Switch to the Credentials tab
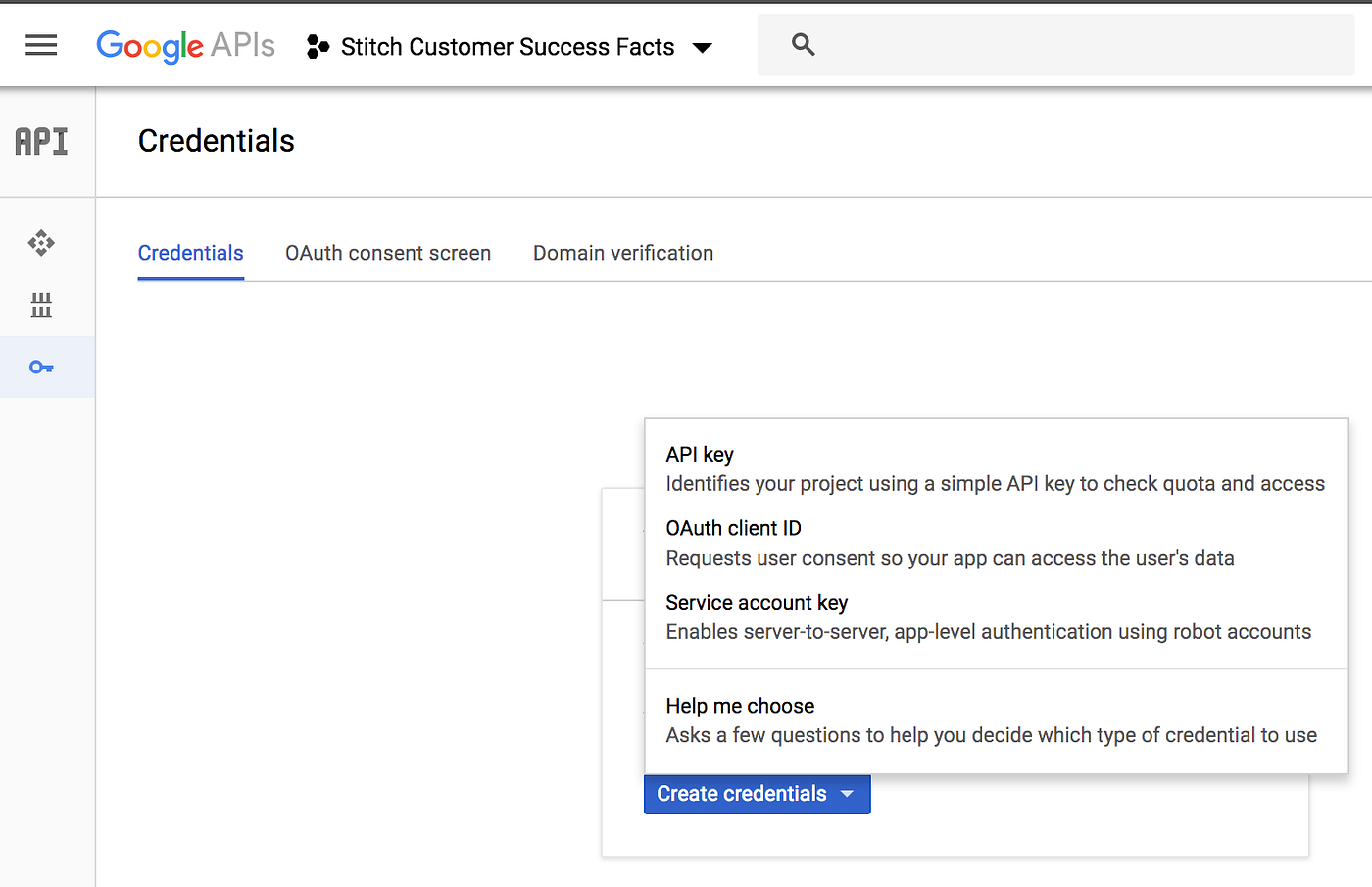This screenshot has height=887, width=1372. coord(190,253)
